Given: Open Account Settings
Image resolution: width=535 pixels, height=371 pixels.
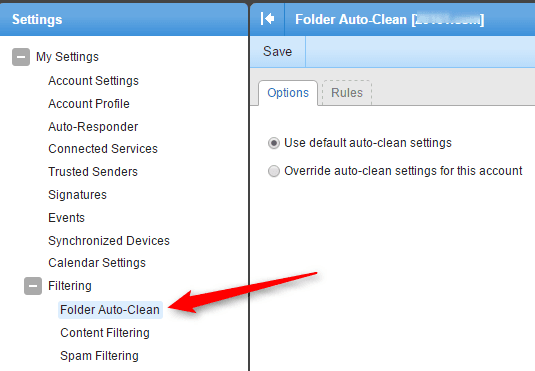Looking at the screenshot, I should pos(93,81).
